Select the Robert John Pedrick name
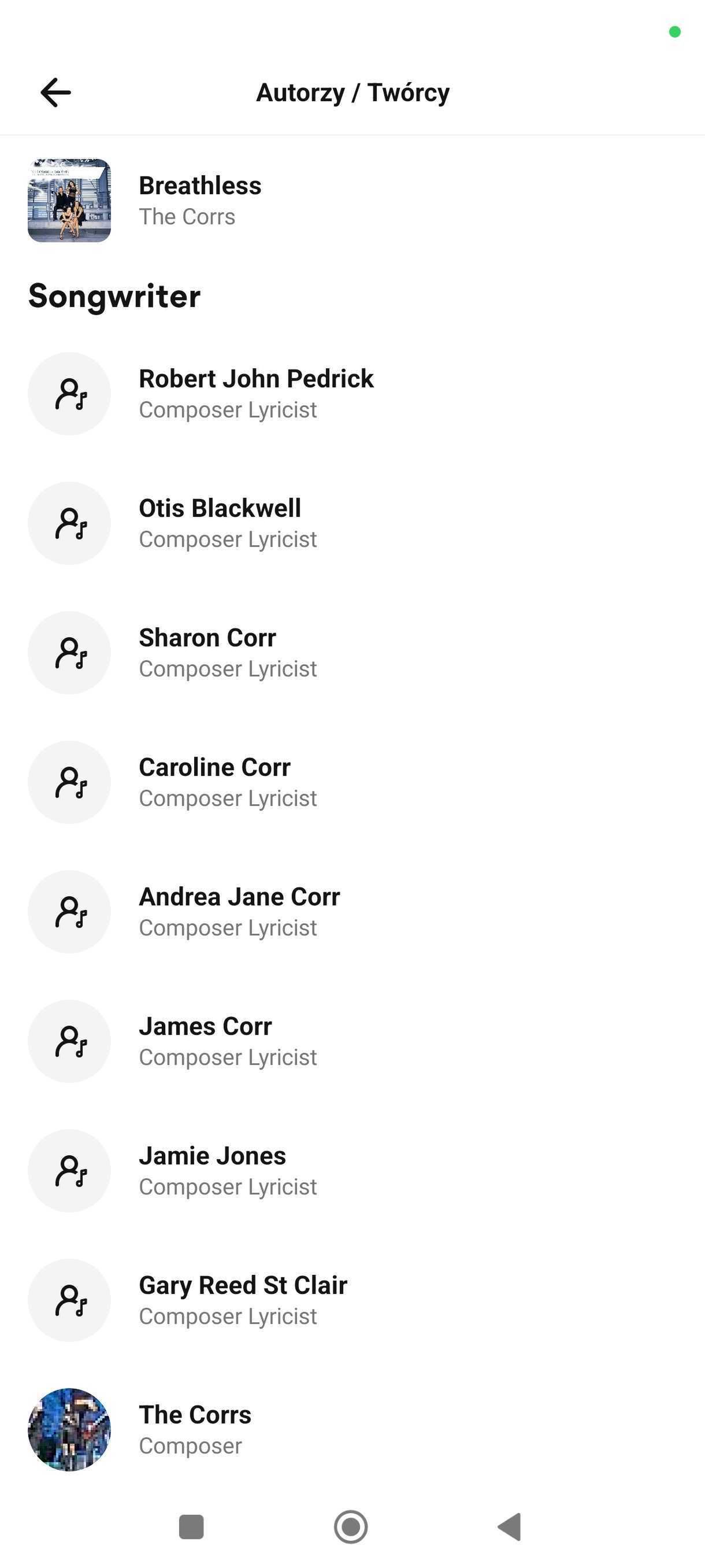 coord(256,379)
